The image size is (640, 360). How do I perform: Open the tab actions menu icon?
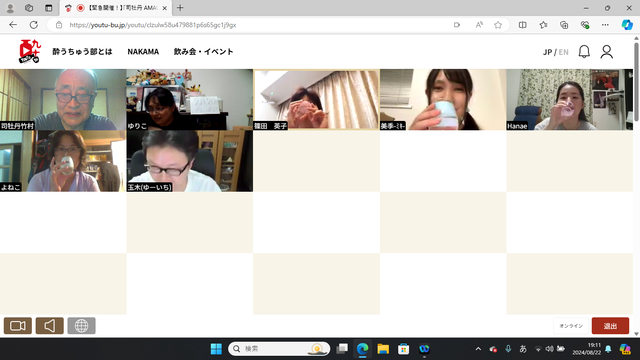pyautogui.click(x=49, y=8)
